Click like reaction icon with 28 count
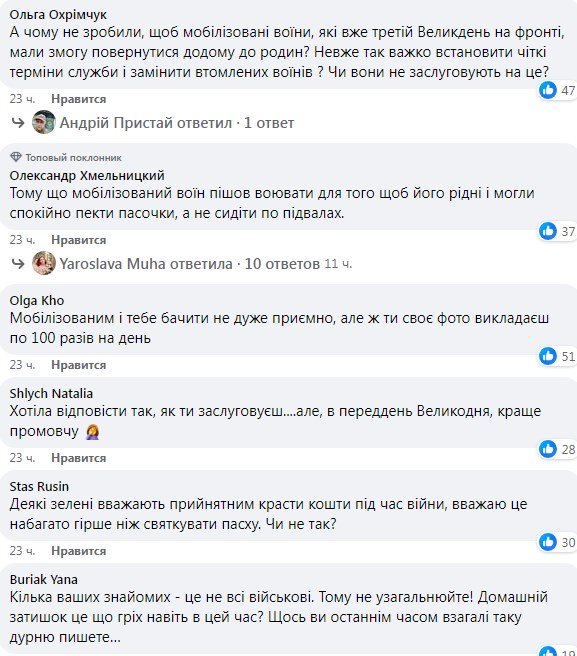The height and width of the screenshot is (656, 577). click(x=548, y=449)
